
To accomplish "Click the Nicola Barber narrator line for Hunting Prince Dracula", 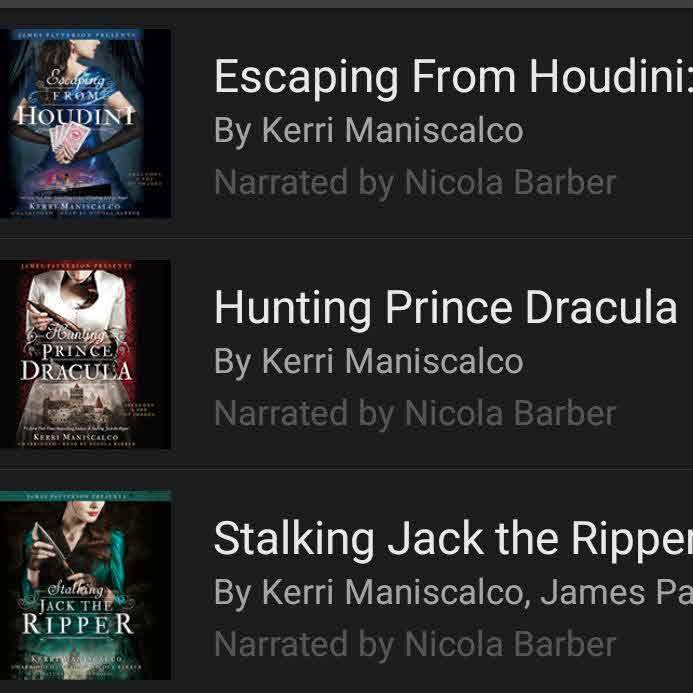I will [x=415, y=413].
